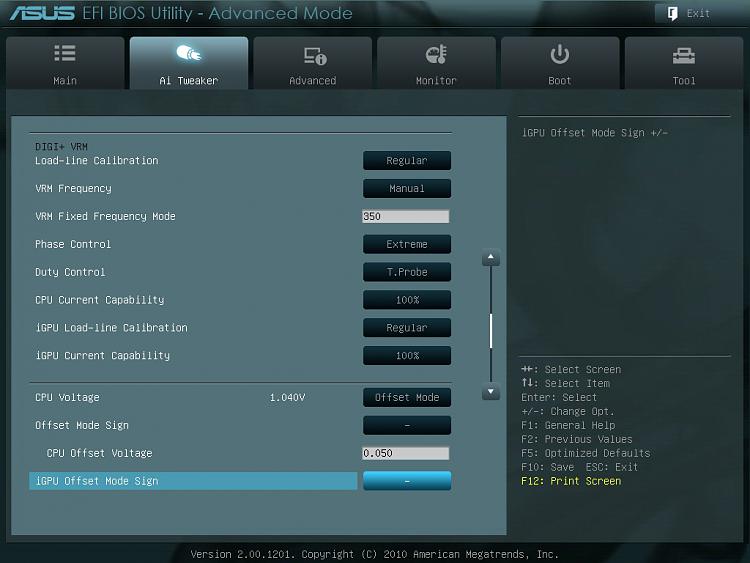Click the Tool toolbox icon
750x563 pixels.
684,56
